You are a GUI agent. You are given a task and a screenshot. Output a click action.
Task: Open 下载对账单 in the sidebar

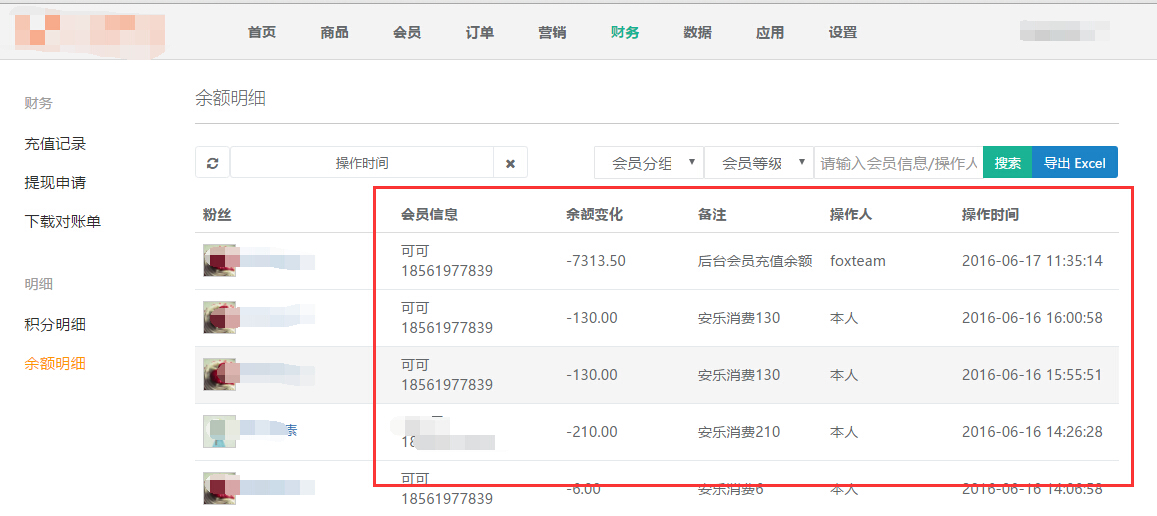click(63, 220)
